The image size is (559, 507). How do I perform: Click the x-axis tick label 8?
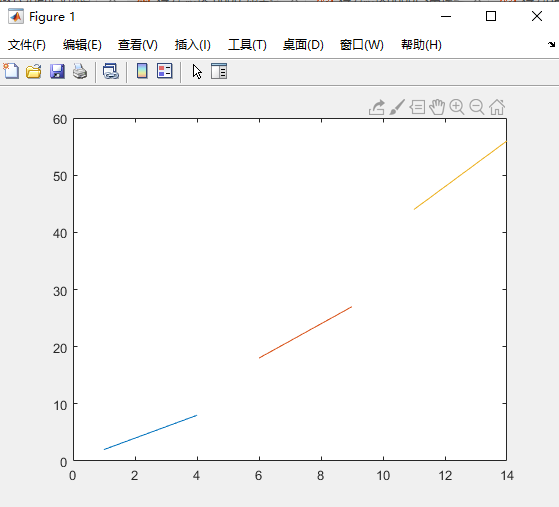tap(320, 476)
